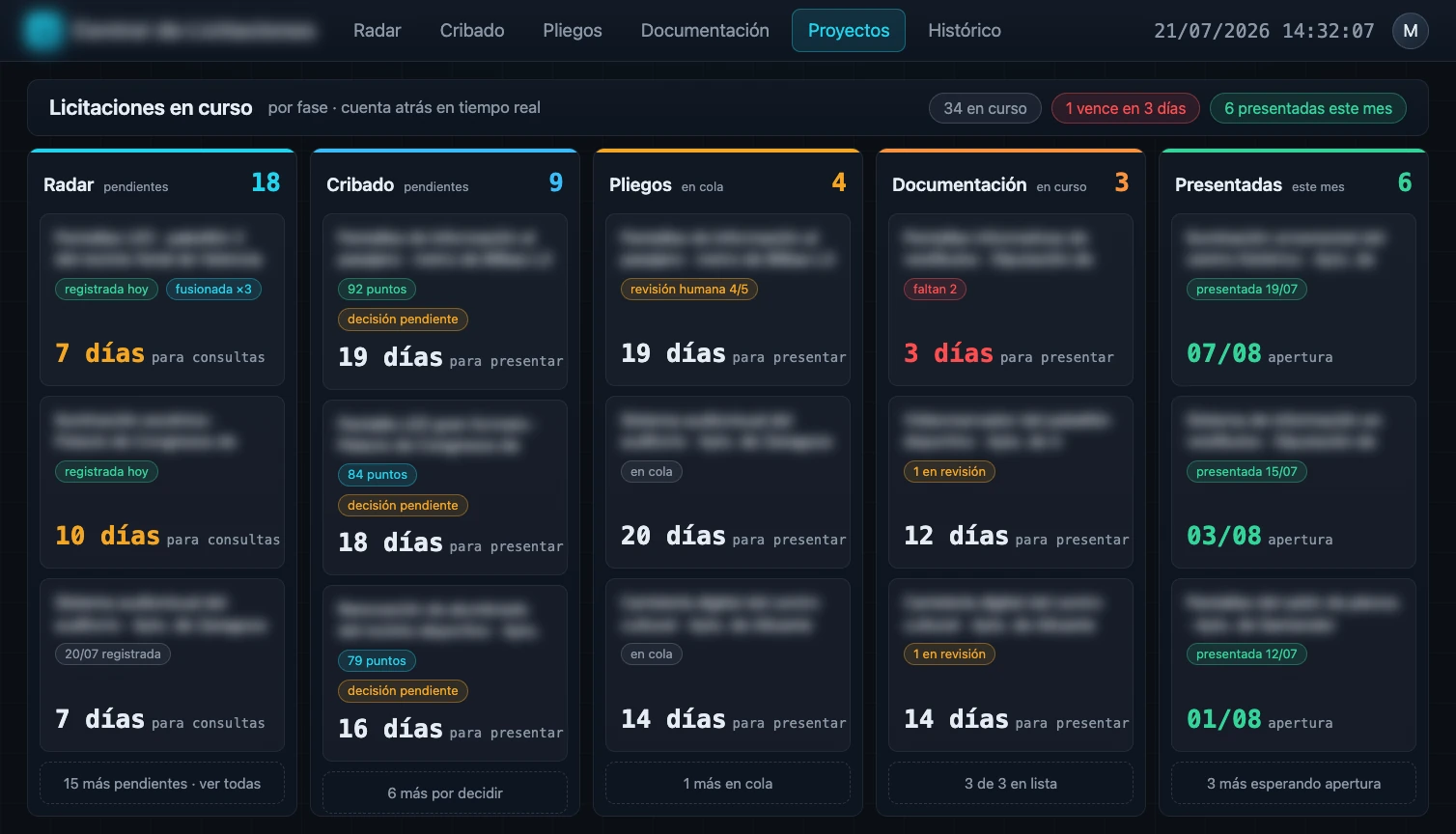The width and height of the screenshot is (1456, 834).
Task: Select the Histórico tab
Action: click(x=965, y=31)
